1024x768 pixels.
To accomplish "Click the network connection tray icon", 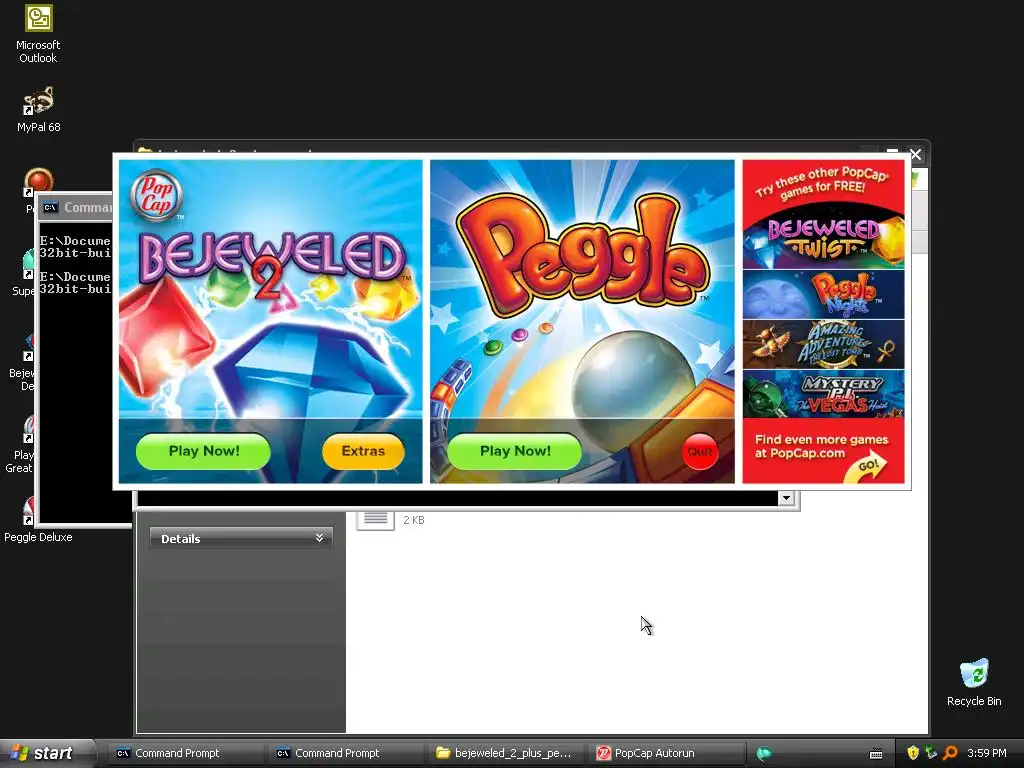I will click(x=931, y=753).
